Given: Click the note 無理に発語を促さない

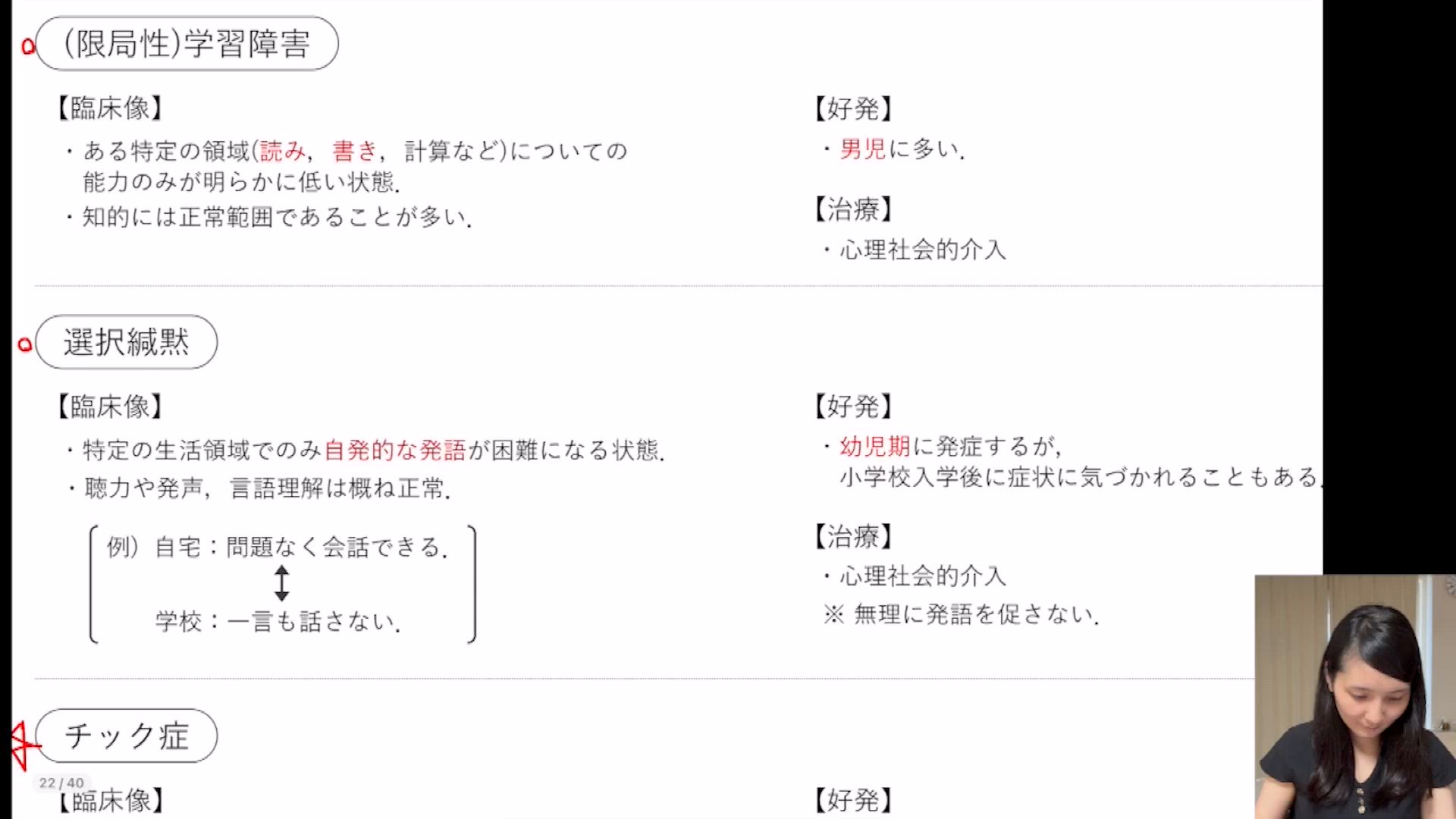Looking at the screenshot, I should 976,614.
